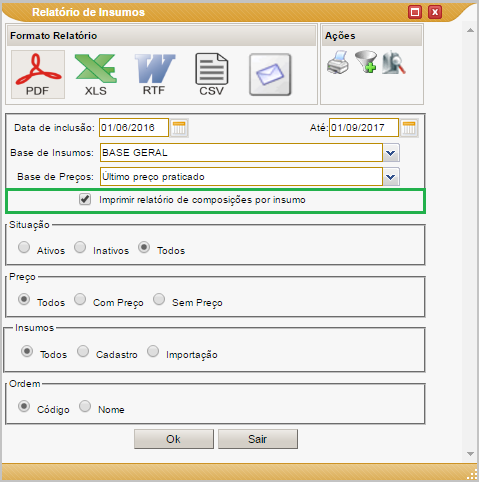
Task: Select the PDF report format
Action: tap(38, 74)
